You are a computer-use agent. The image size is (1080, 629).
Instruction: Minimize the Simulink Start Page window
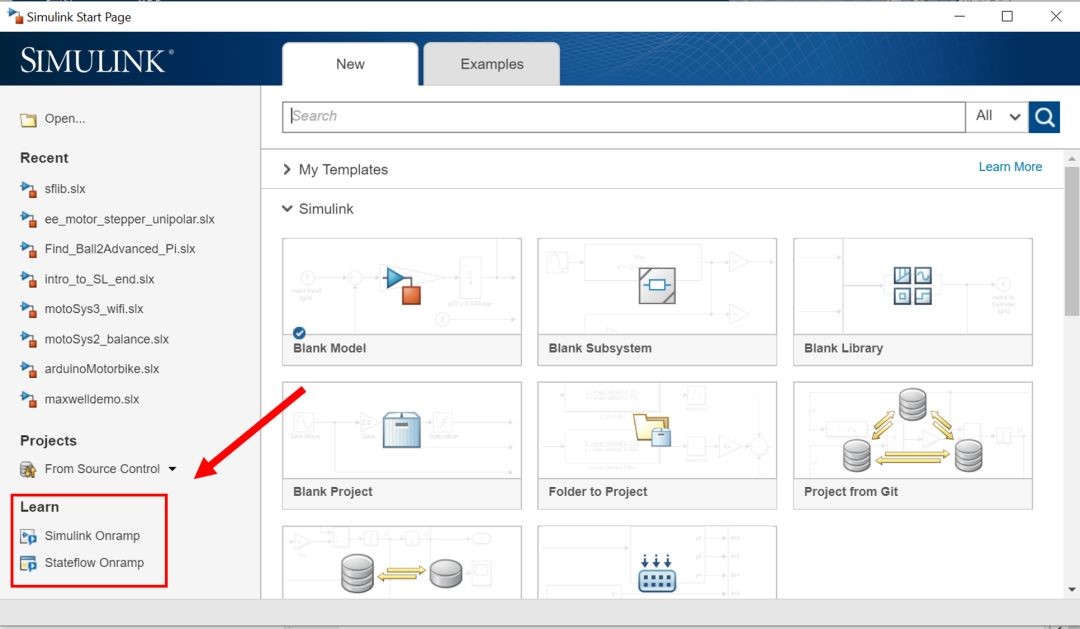959,16
